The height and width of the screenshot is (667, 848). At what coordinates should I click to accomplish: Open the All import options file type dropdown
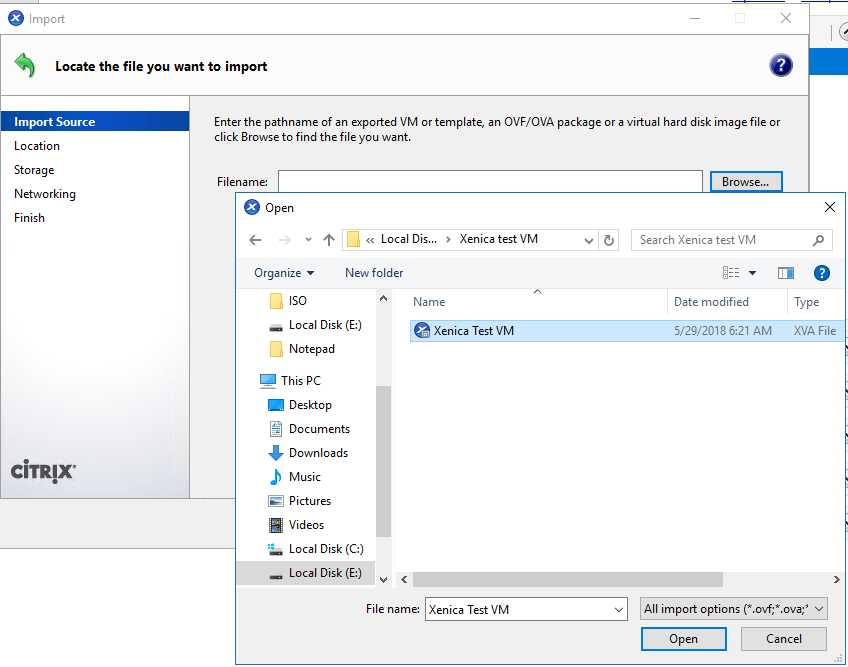pos(733,609)
